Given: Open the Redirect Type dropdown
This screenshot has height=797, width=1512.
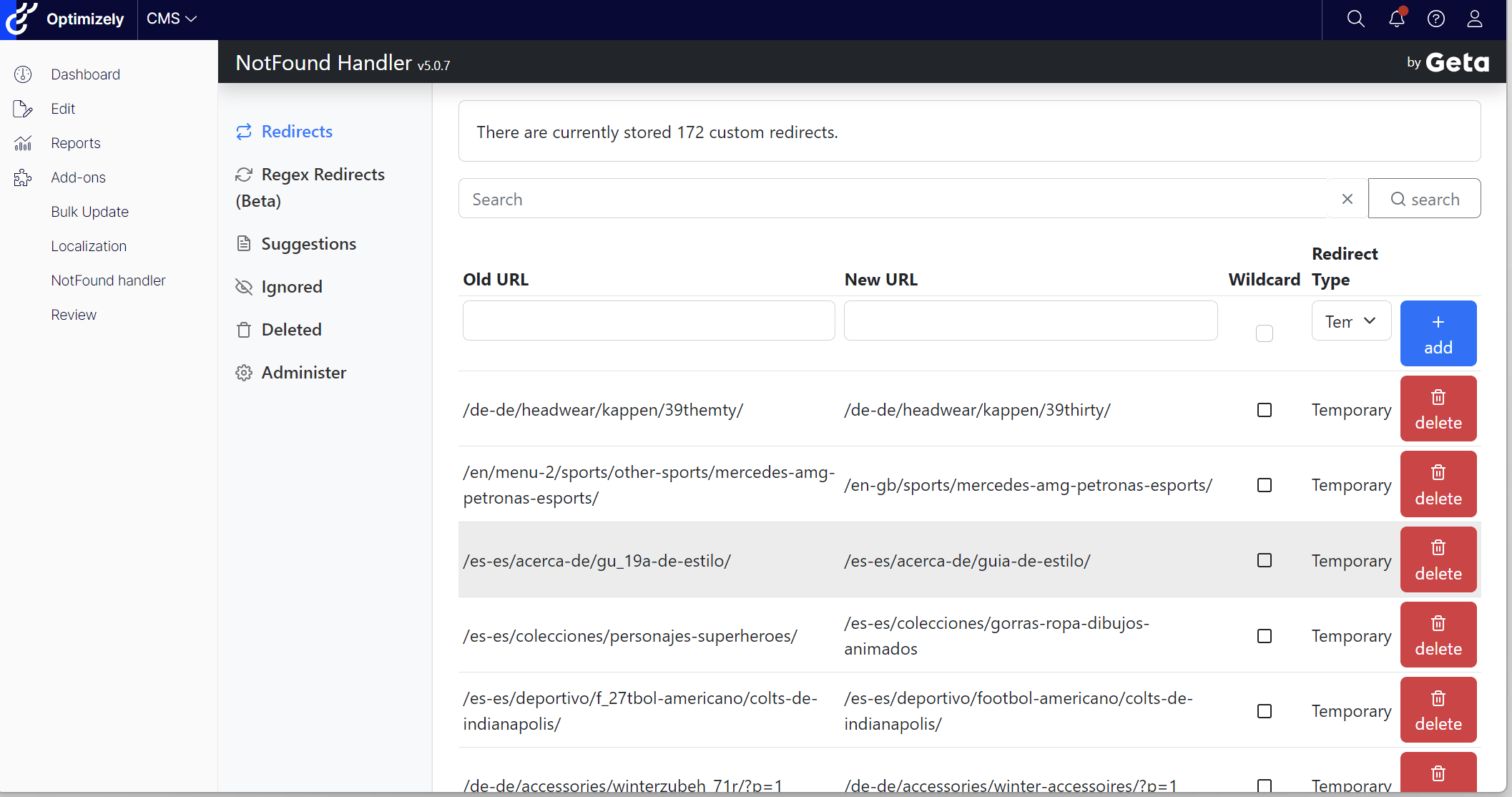Looking at the screenshot, I should point(1350,321).
